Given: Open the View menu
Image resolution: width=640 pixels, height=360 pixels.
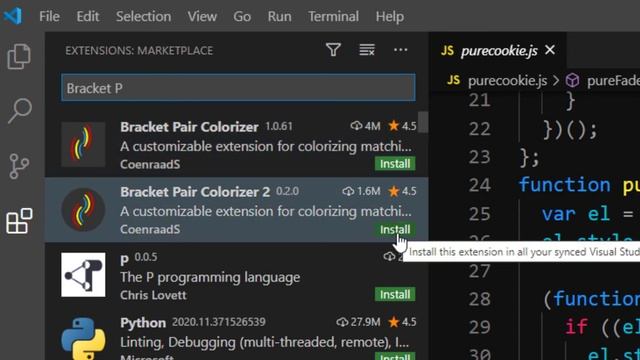Looking at the screenshot, I should (202, 16).
